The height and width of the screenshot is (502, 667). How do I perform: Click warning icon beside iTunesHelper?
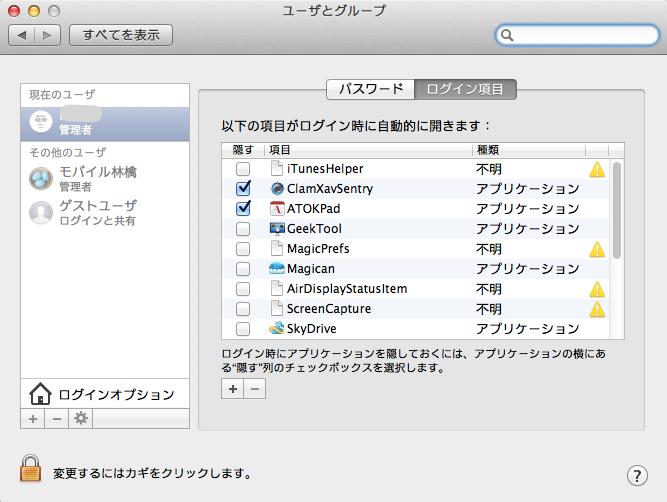(597, 169)
